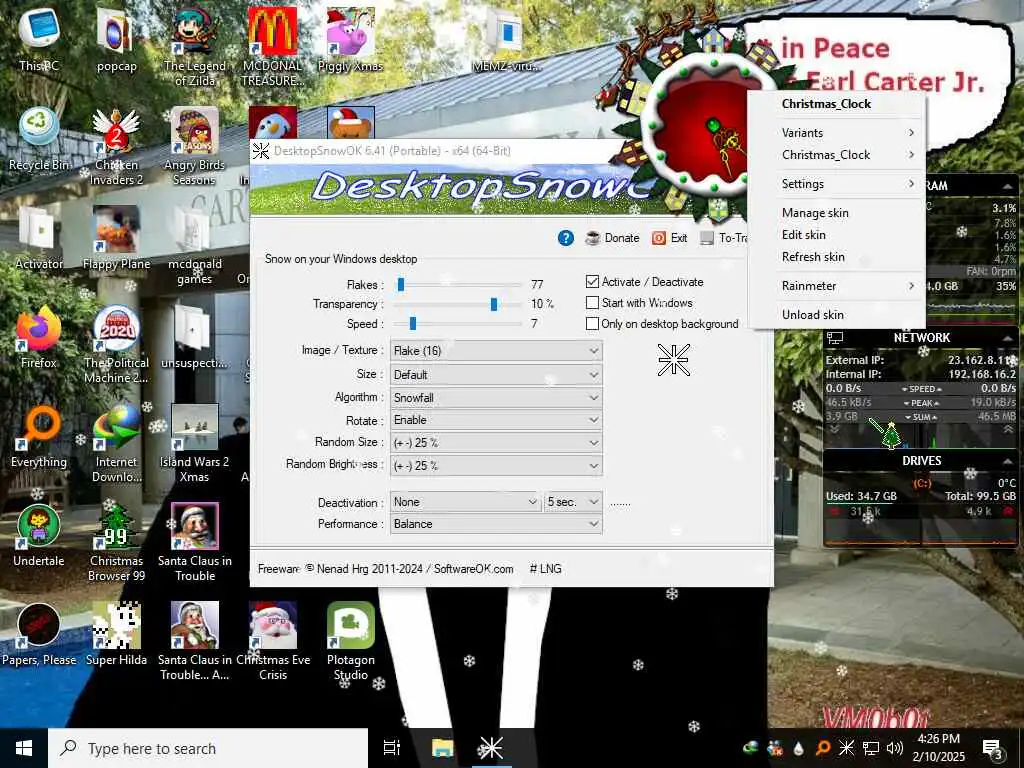
Task: Click DesktopSnowOK taskbar button
Action: click(x=491, y=748)
